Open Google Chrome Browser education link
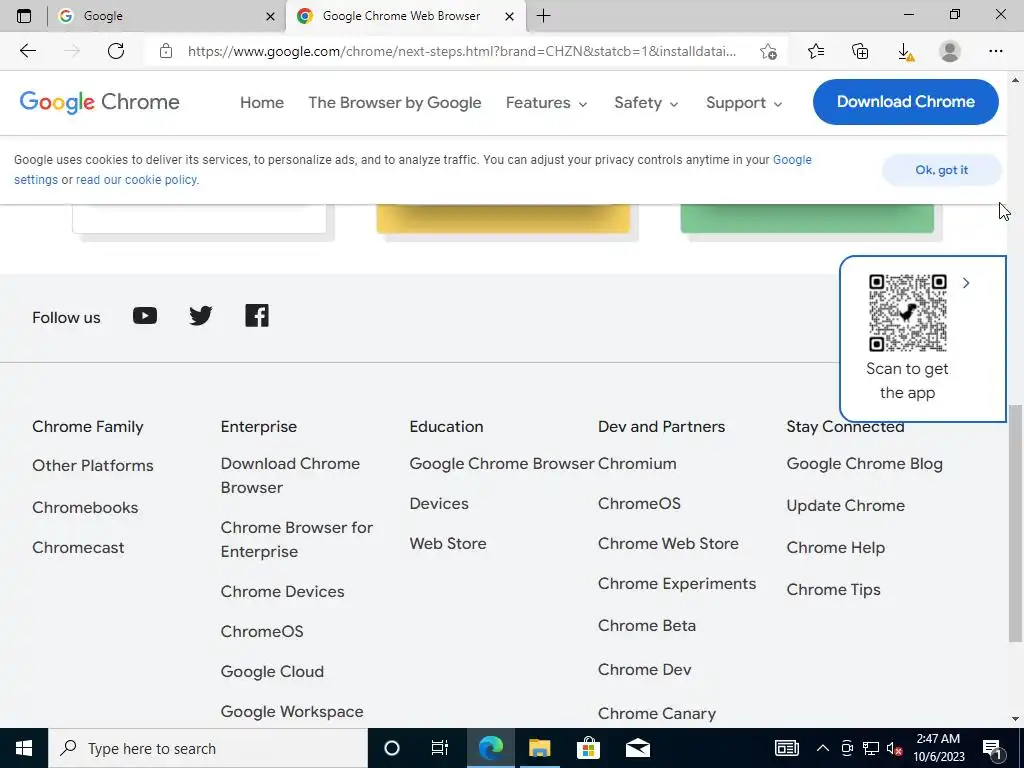Screen dimensions: 1024x768 pos(502,464)
